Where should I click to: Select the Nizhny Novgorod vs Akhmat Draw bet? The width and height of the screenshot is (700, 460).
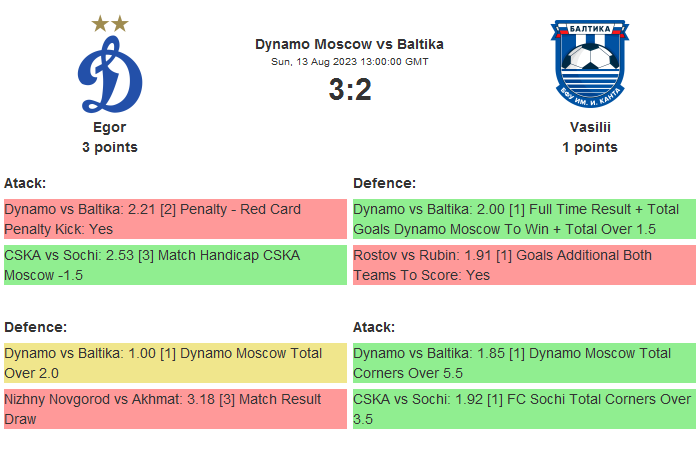(x=174, y=409)
